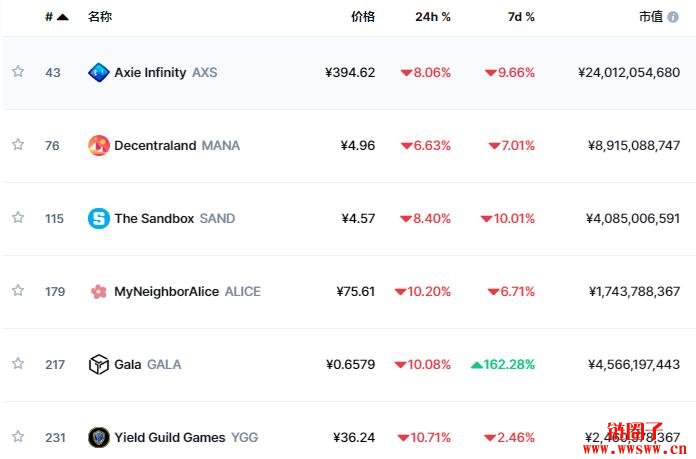Click the MyNeighborAlice pink flower logo
Viewport: 696px width, 459px height.
tap(99, 292)
